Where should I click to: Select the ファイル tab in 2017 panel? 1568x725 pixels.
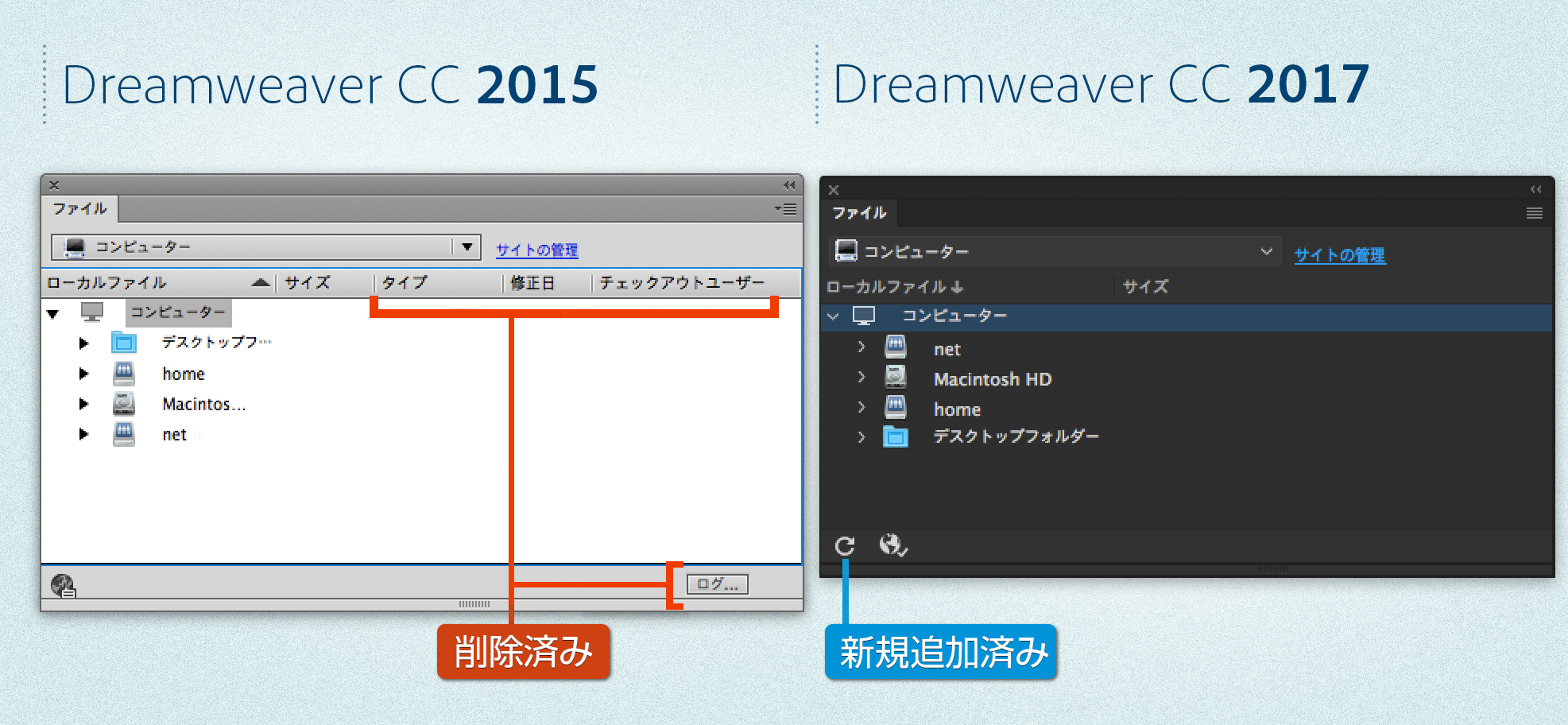[x=859, y=213]
